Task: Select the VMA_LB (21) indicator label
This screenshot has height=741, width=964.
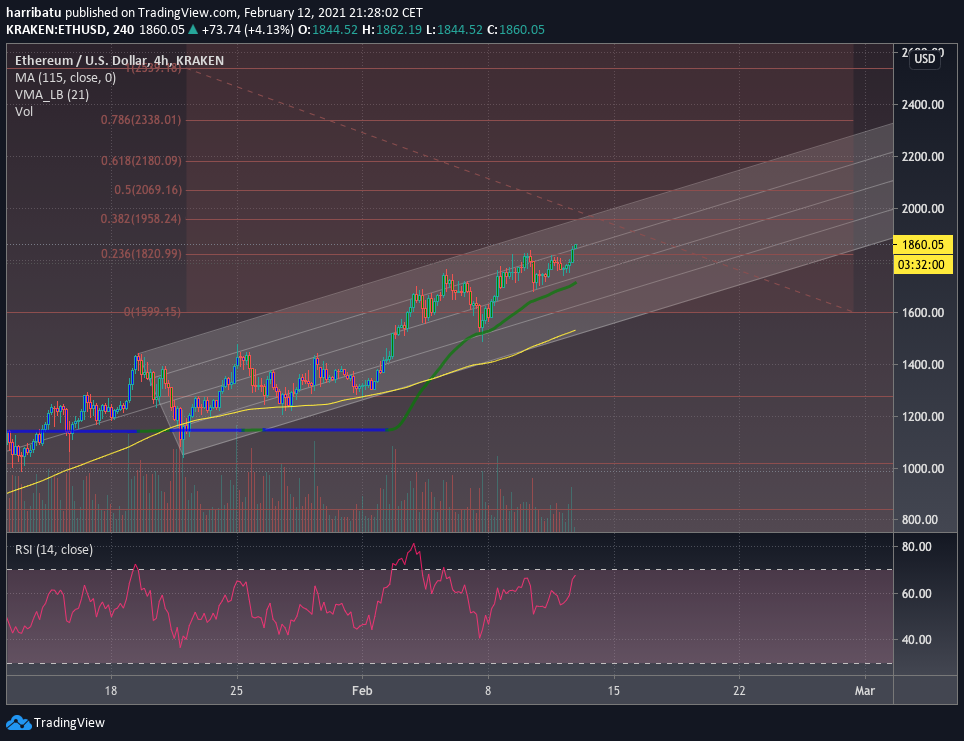Action: coord(52,95)
